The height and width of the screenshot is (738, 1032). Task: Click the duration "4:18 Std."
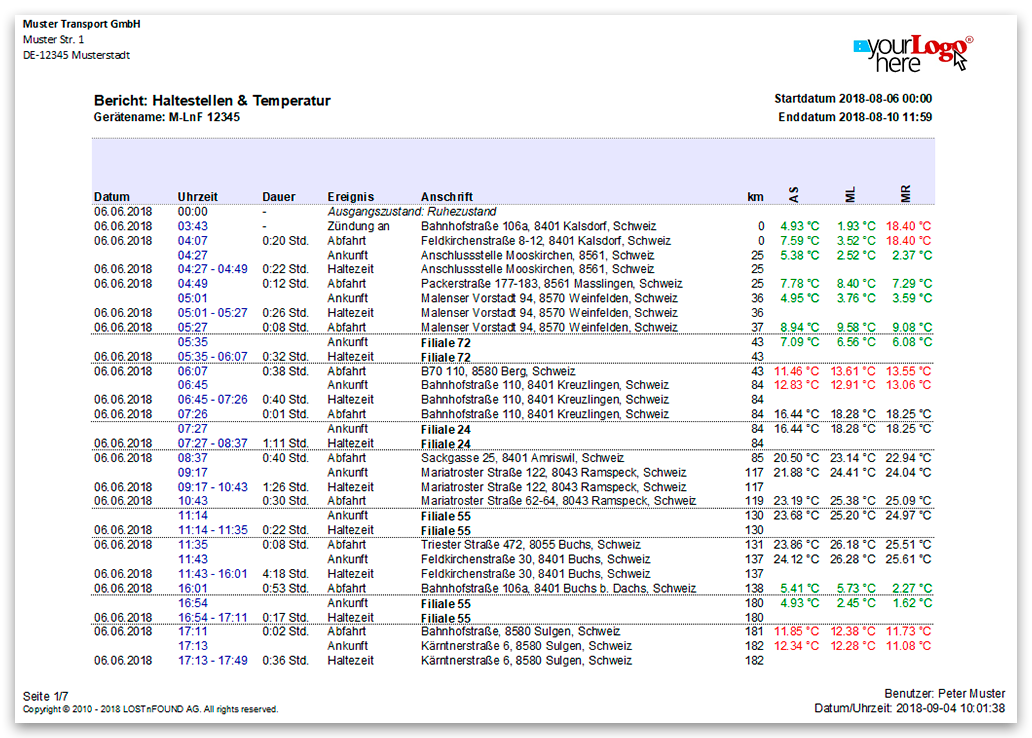point(286,574)
